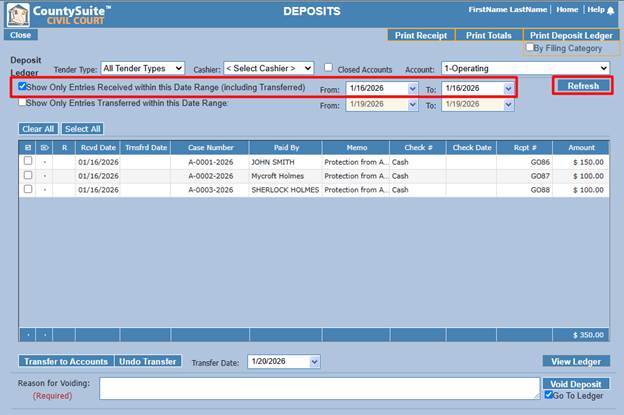Select checkbox for SHERLOCK HOLMES deposit row
The width and height of the screenshot is (624, 415).
click(28, 189)
